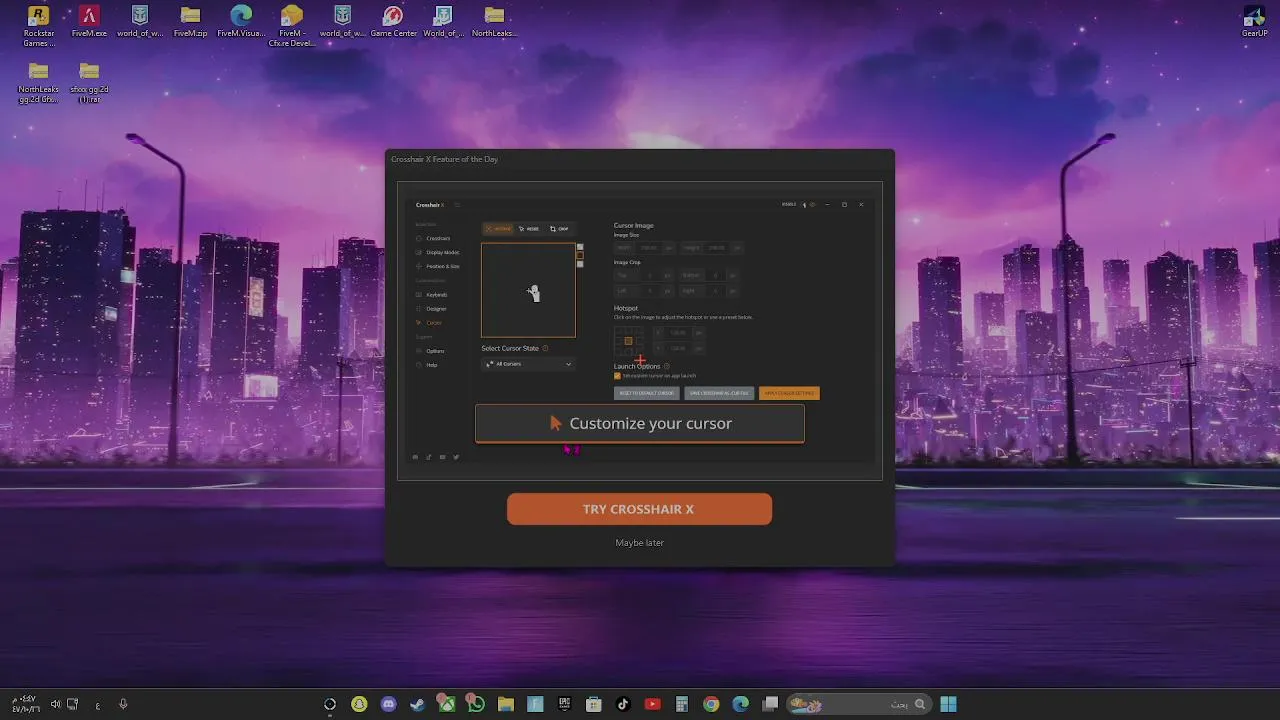Open the Windows Start menu
The width and height of the screenshot is (1280, 720).
coord(948,704)
